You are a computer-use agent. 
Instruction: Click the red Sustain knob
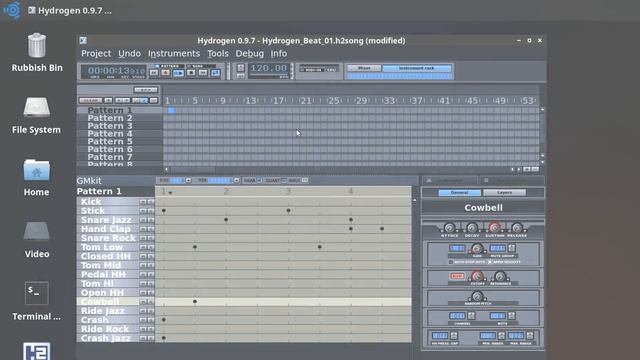495,228
